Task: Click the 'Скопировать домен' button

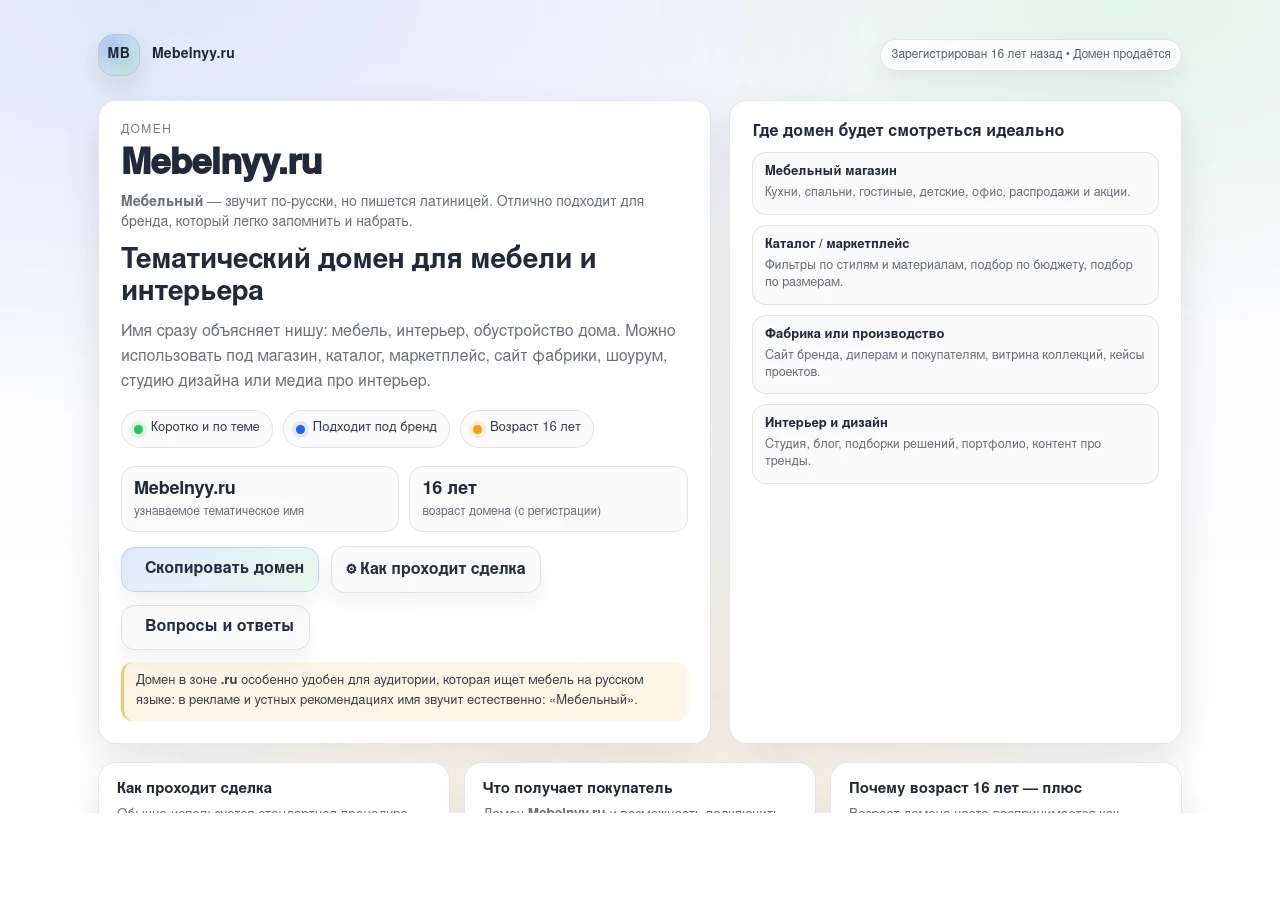Action: pyautogui.click(x=220, y=569)
